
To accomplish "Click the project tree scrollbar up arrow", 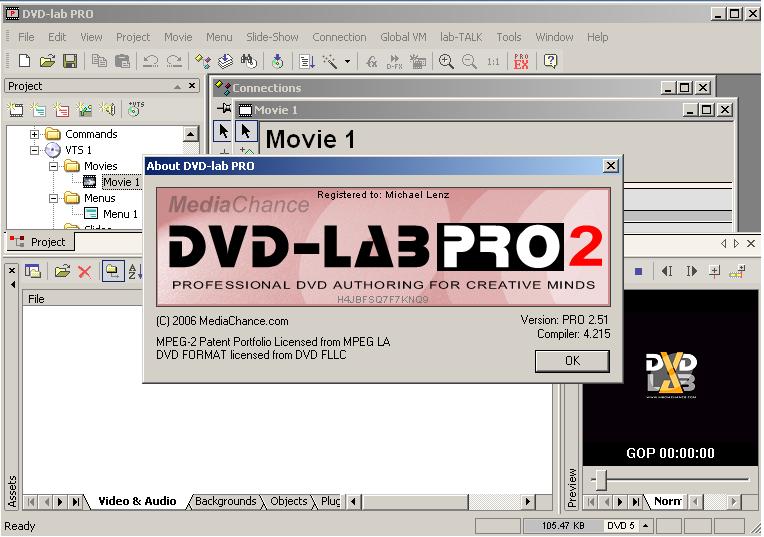I will 191,134.
